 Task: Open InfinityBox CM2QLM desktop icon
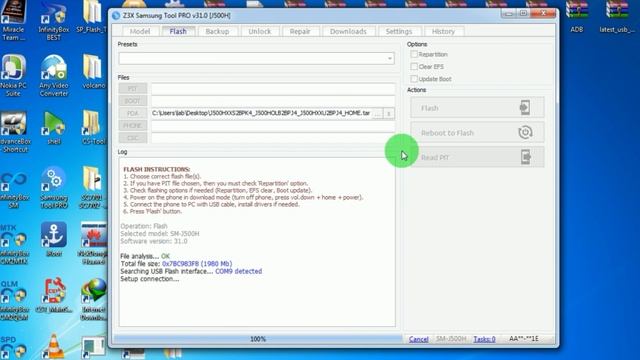[x=13, y=299]
